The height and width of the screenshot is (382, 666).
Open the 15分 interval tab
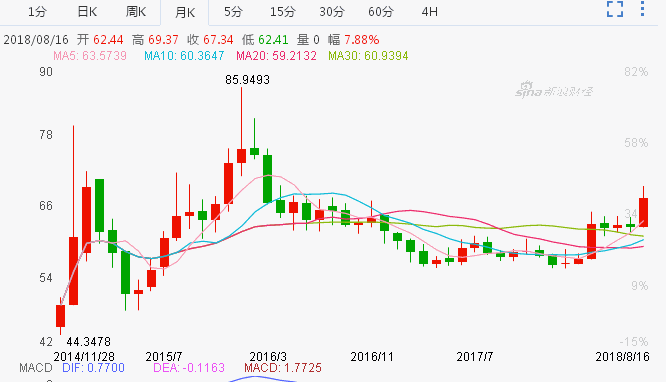point(282,12)
